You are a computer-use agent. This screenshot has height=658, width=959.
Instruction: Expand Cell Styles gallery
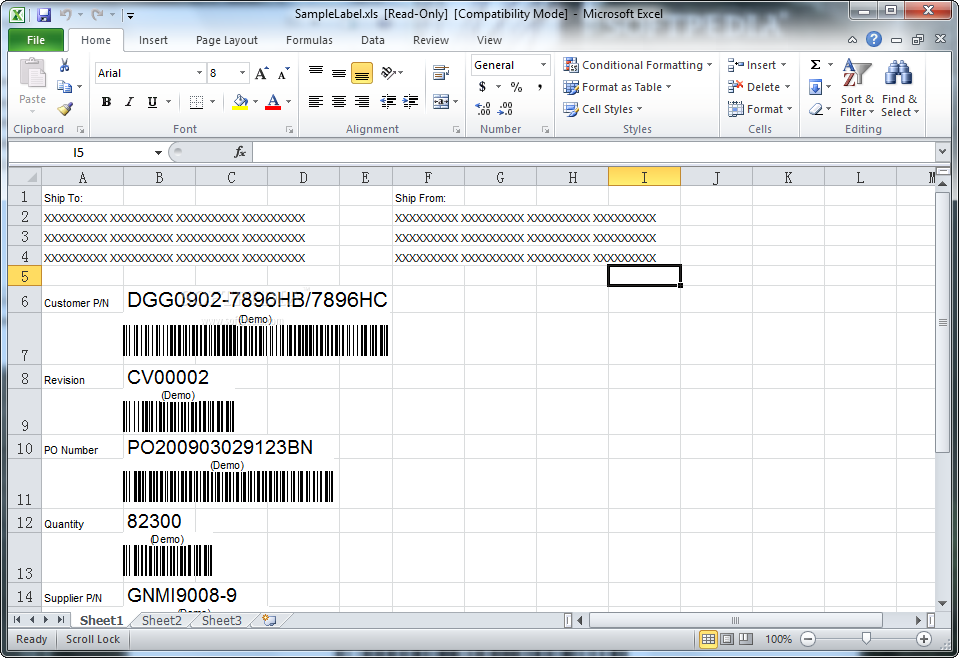coord(603,109)
